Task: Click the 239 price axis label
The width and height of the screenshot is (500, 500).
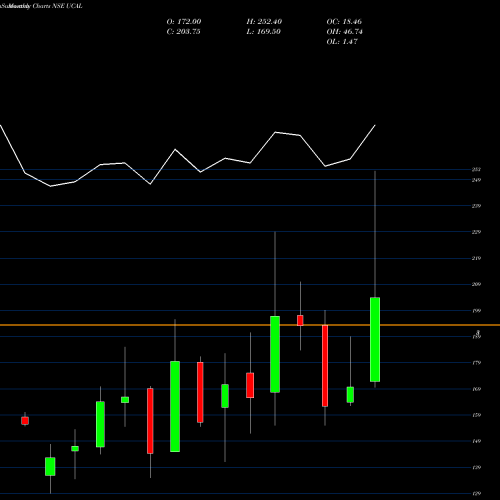Action: (x=476, y=206)
